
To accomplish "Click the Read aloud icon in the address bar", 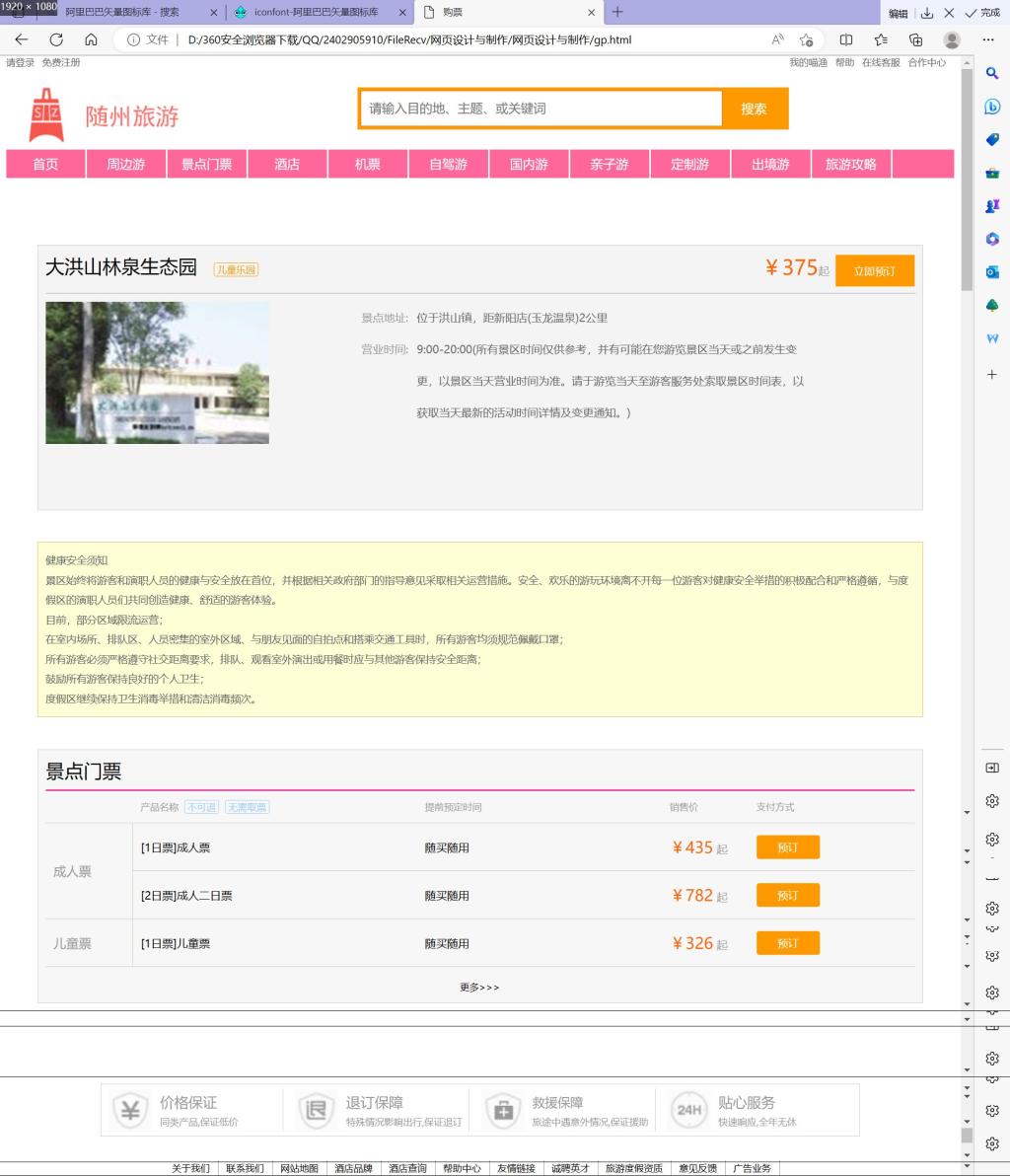I will pyautogui.click(x=777, y=40).
